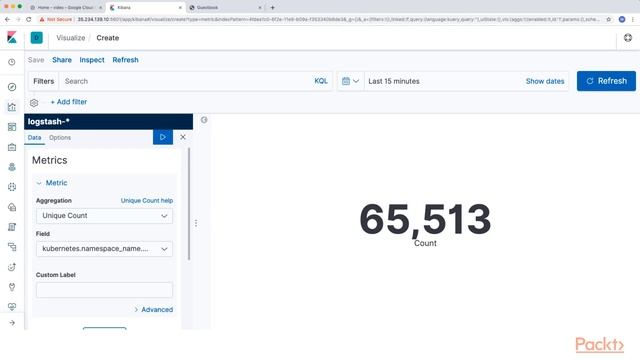Open Aggregation Unique Count dropdown

(x=104, y=216)
